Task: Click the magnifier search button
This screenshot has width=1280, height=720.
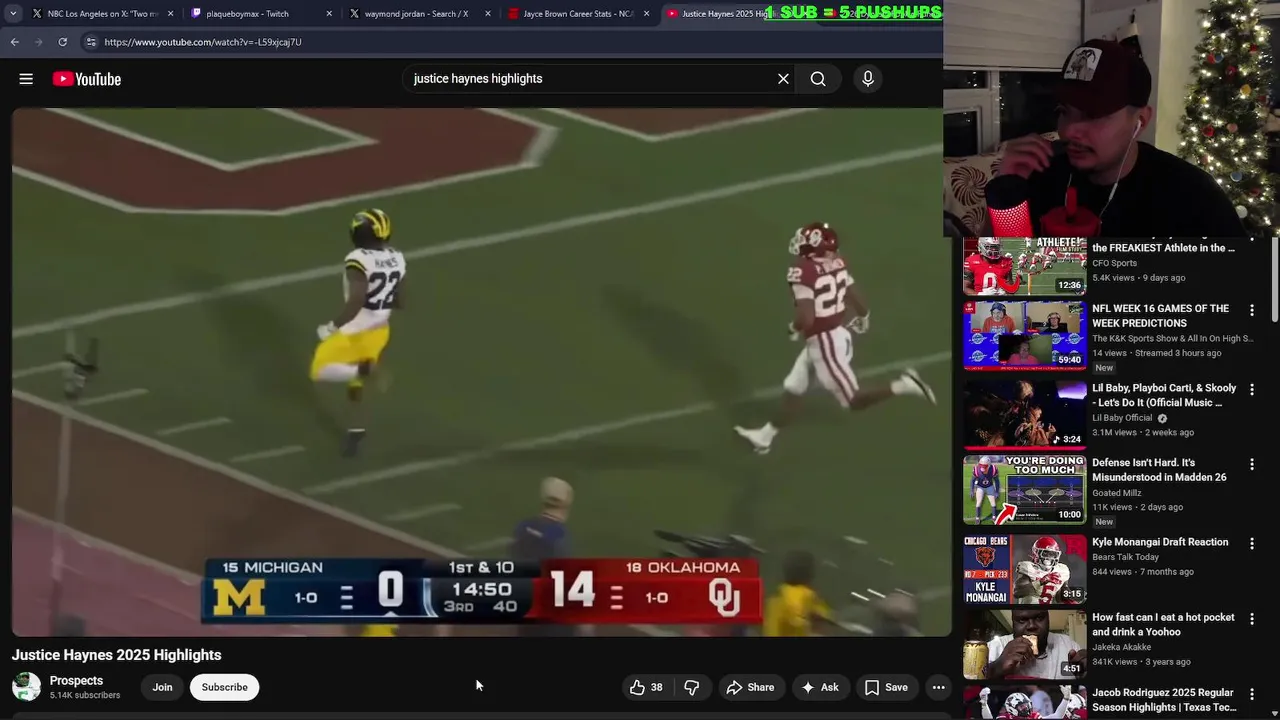Action: click(818, 79)
